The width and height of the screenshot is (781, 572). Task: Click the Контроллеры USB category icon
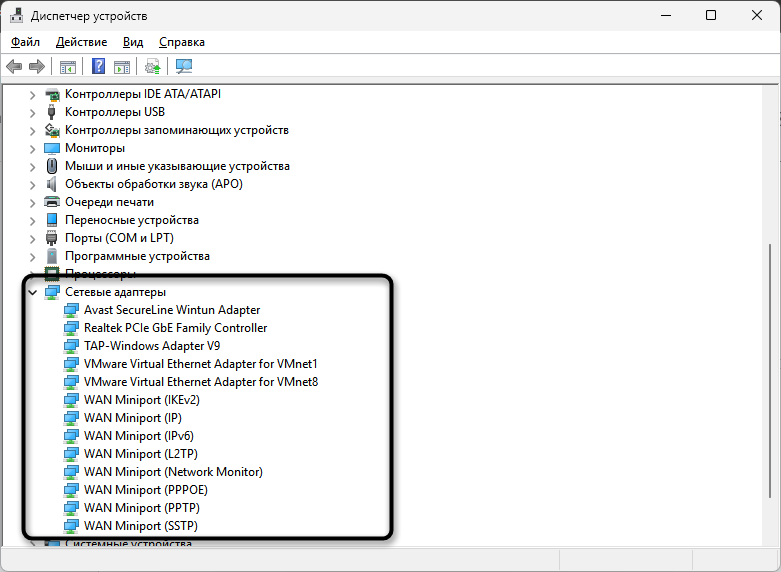[x=51, y=112]
